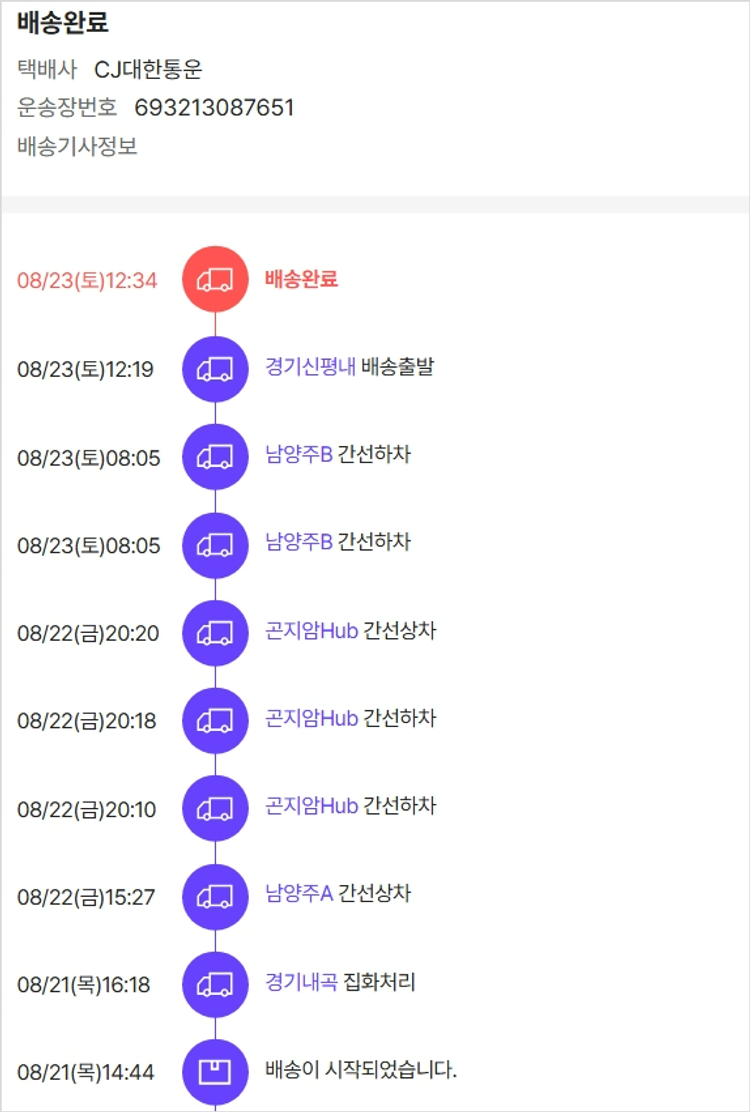Viewport: 750px width, 1112px height.
Task: Click the red delivery-complete truck icon
Action: click(215, 280)
